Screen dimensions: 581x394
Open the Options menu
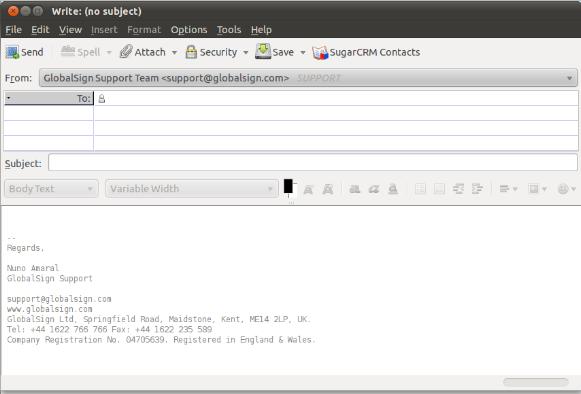tap(189, 30)
